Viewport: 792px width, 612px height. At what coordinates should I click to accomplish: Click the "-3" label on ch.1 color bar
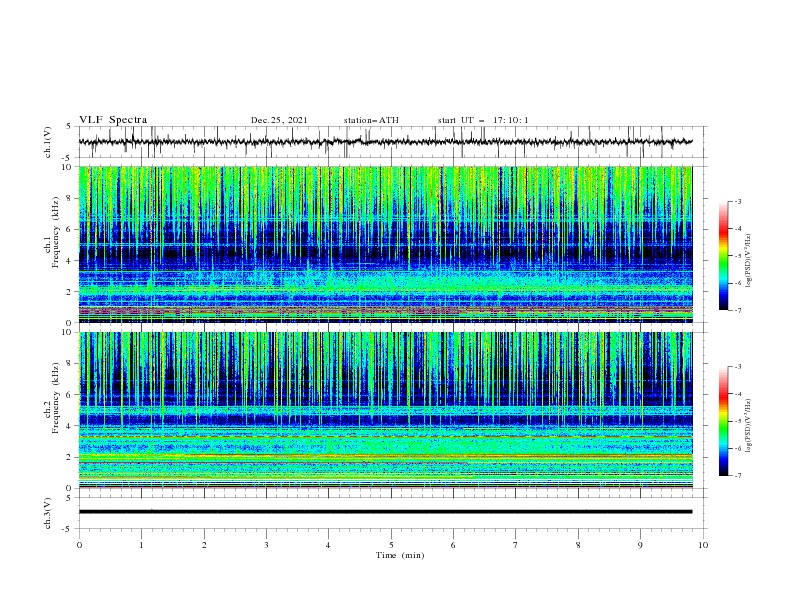point(737,201)
